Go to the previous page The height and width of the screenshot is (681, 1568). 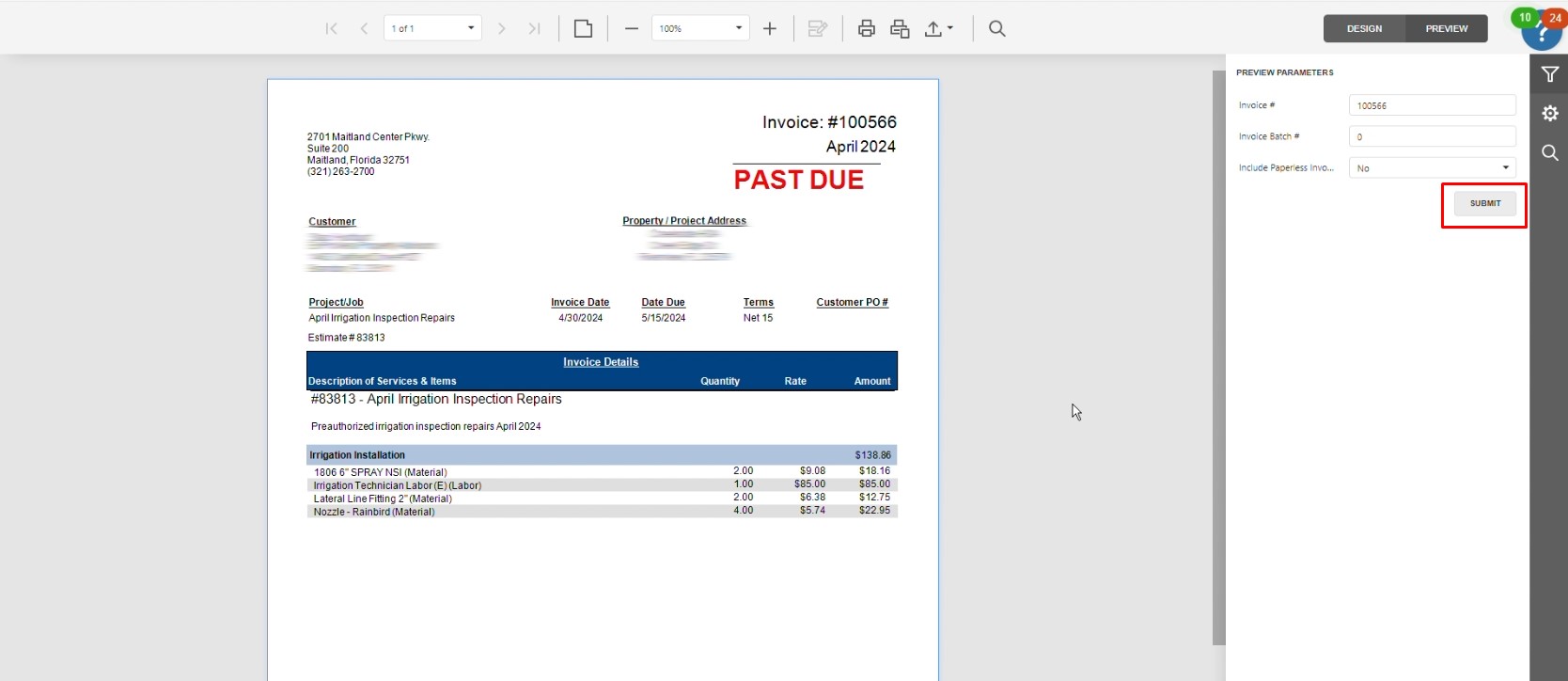[x=364, y=29]
